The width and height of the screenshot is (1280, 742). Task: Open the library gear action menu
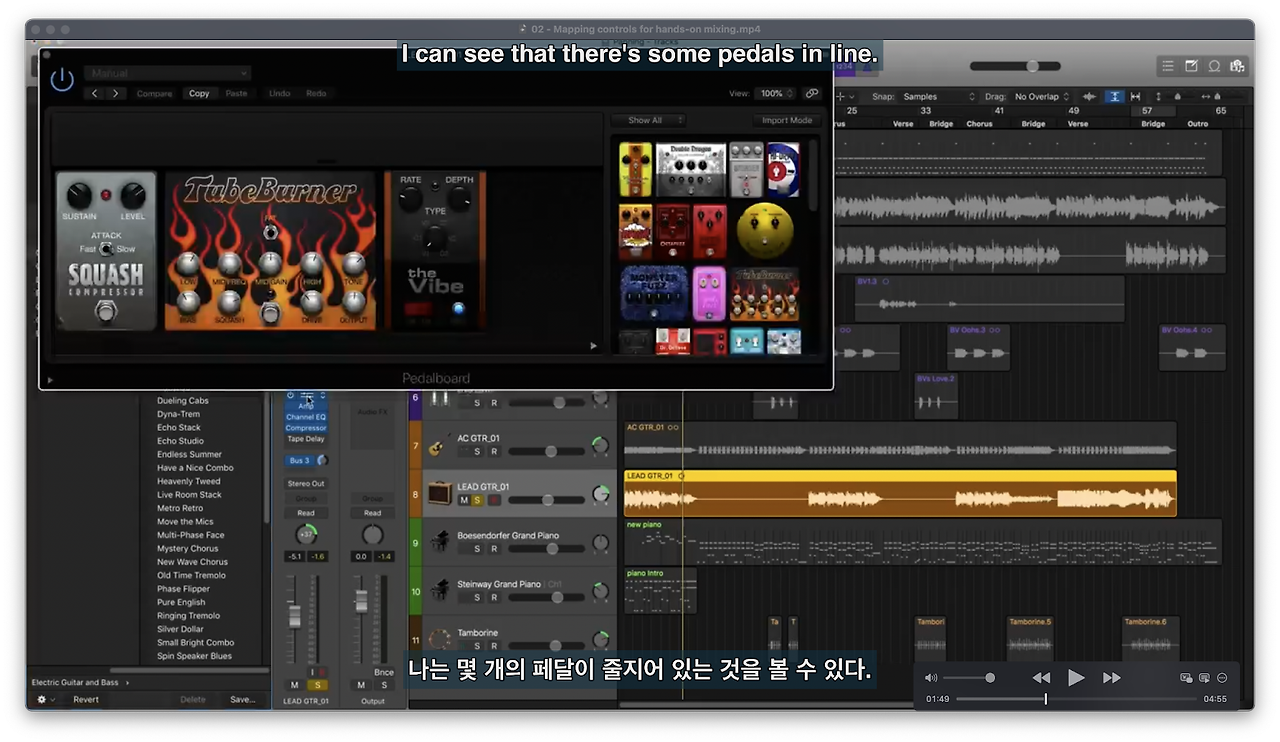coord(45,700)
